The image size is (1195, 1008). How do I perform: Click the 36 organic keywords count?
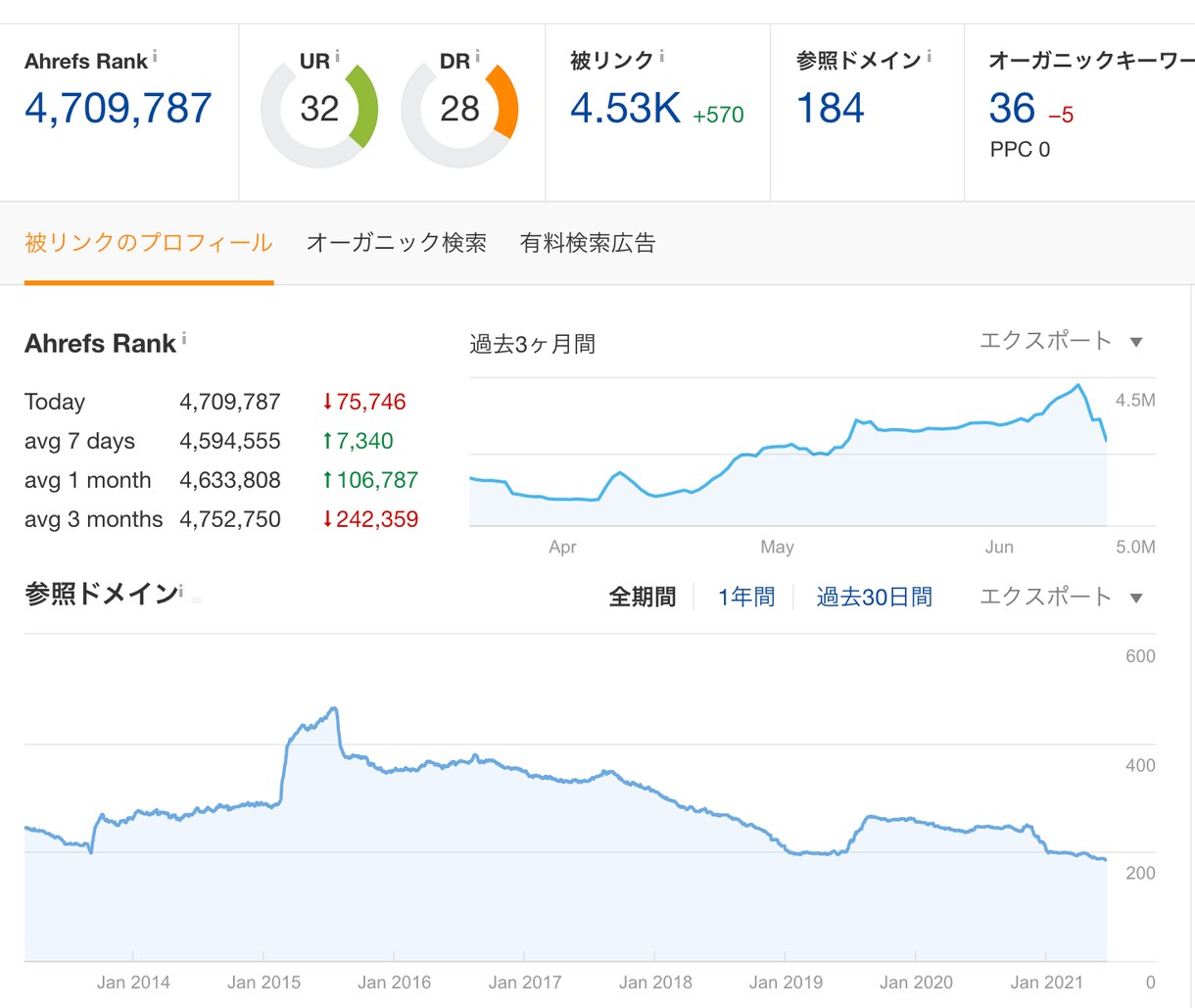point(1012,109)
